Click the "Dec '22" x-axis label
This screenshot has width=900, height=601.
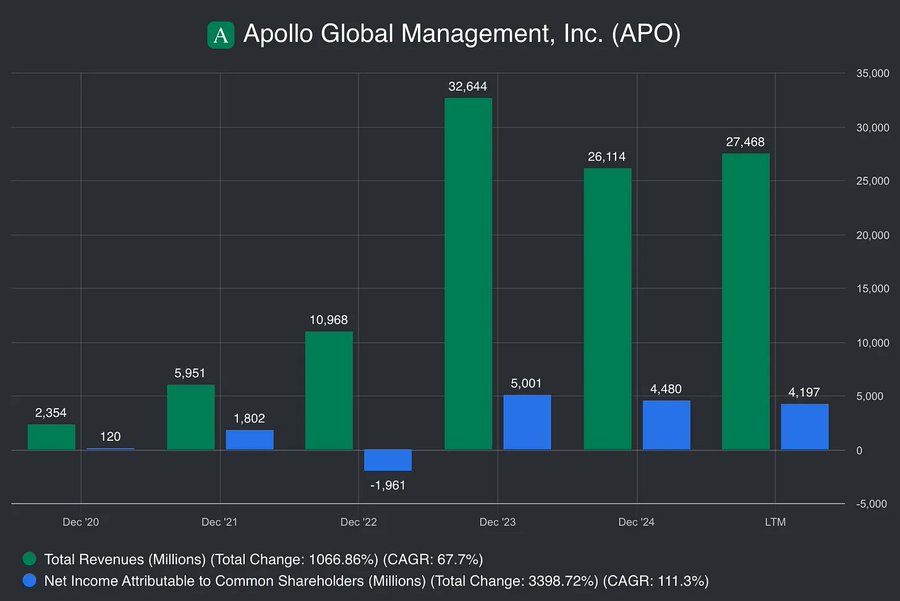click(x=358, y=522)
